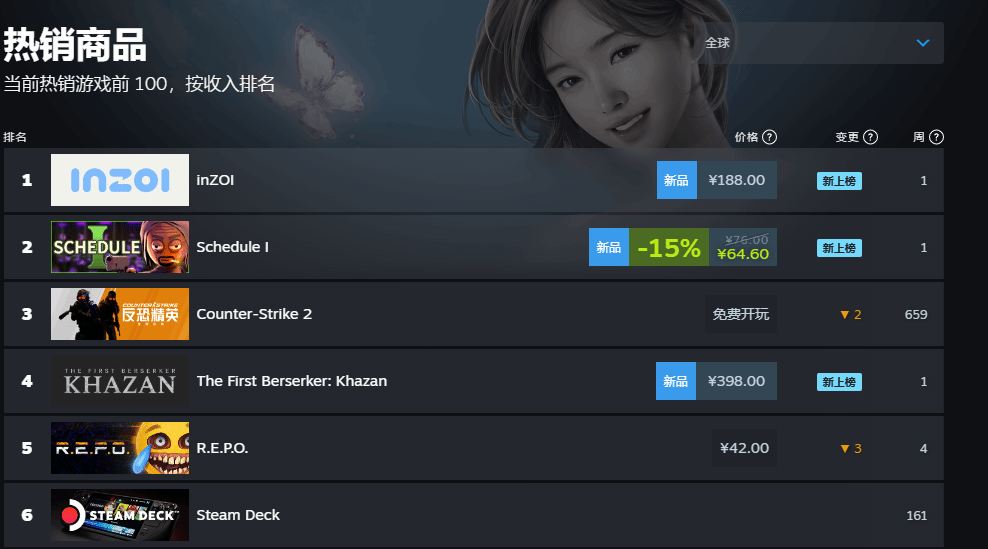Open the 全球 region dropdown

click(818, 43)
